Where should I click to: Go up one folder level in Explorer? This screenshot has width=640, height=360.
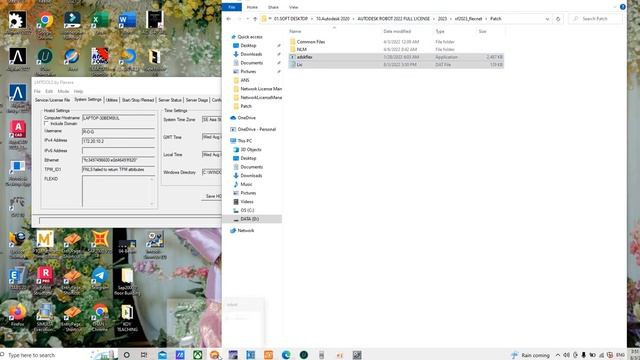pyautogui.click(x=255, y=19)
